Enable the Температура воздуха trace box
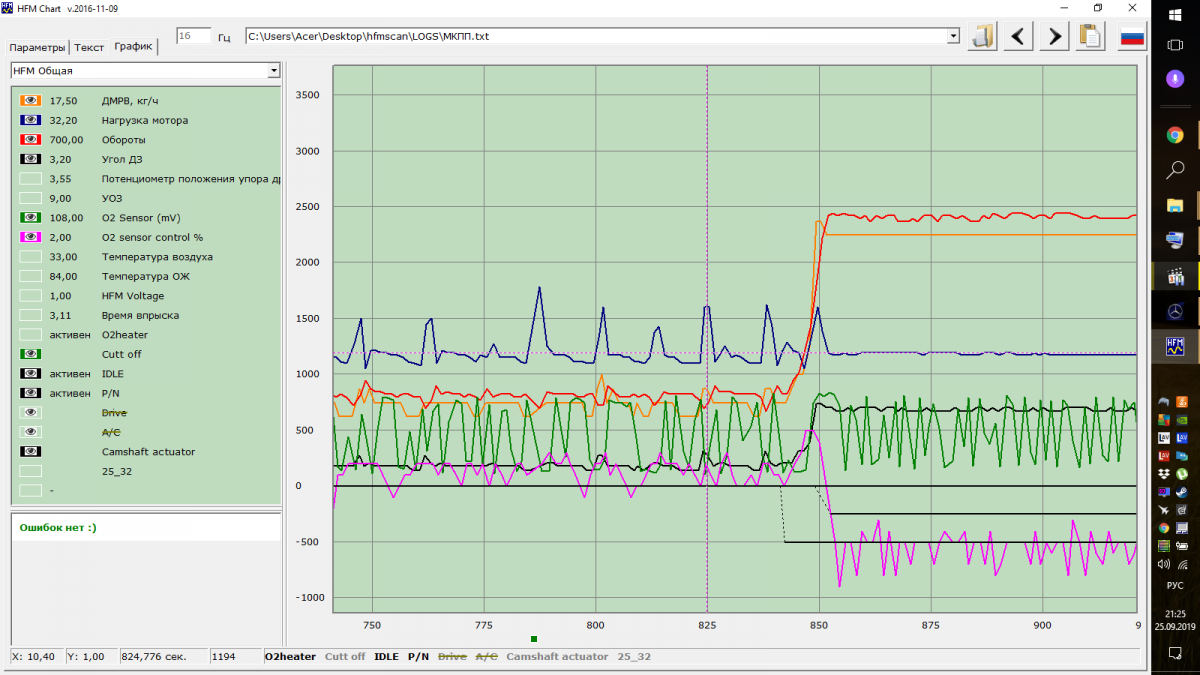1200x675 pixels. pos(30,256)
